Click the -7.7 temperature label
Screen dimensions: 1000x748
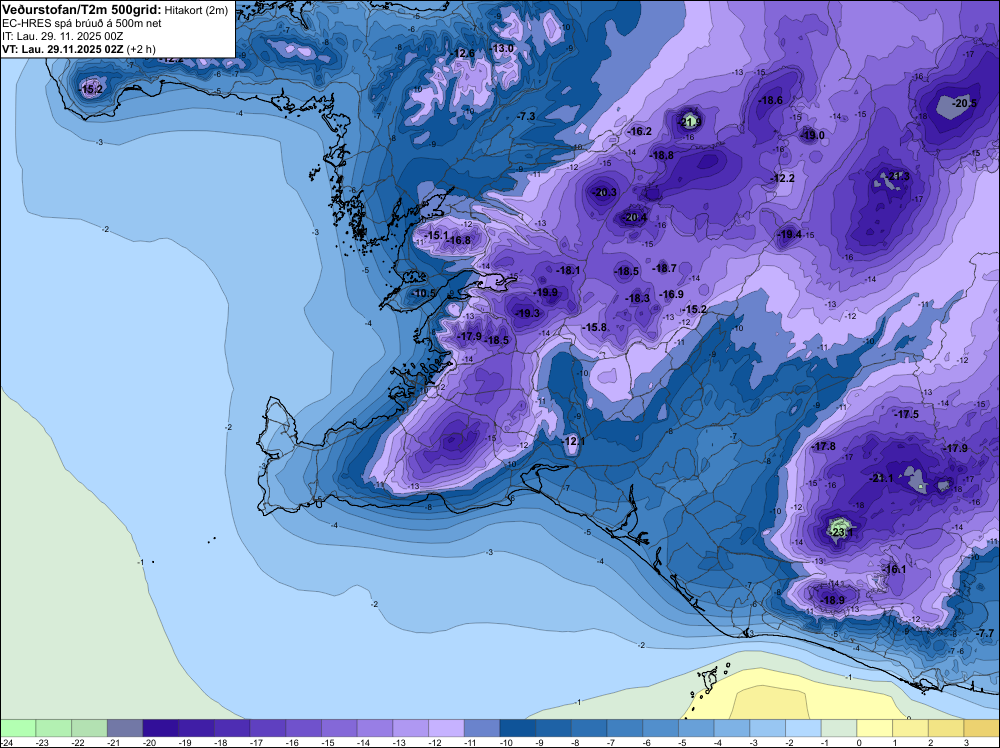click(985, 633)
